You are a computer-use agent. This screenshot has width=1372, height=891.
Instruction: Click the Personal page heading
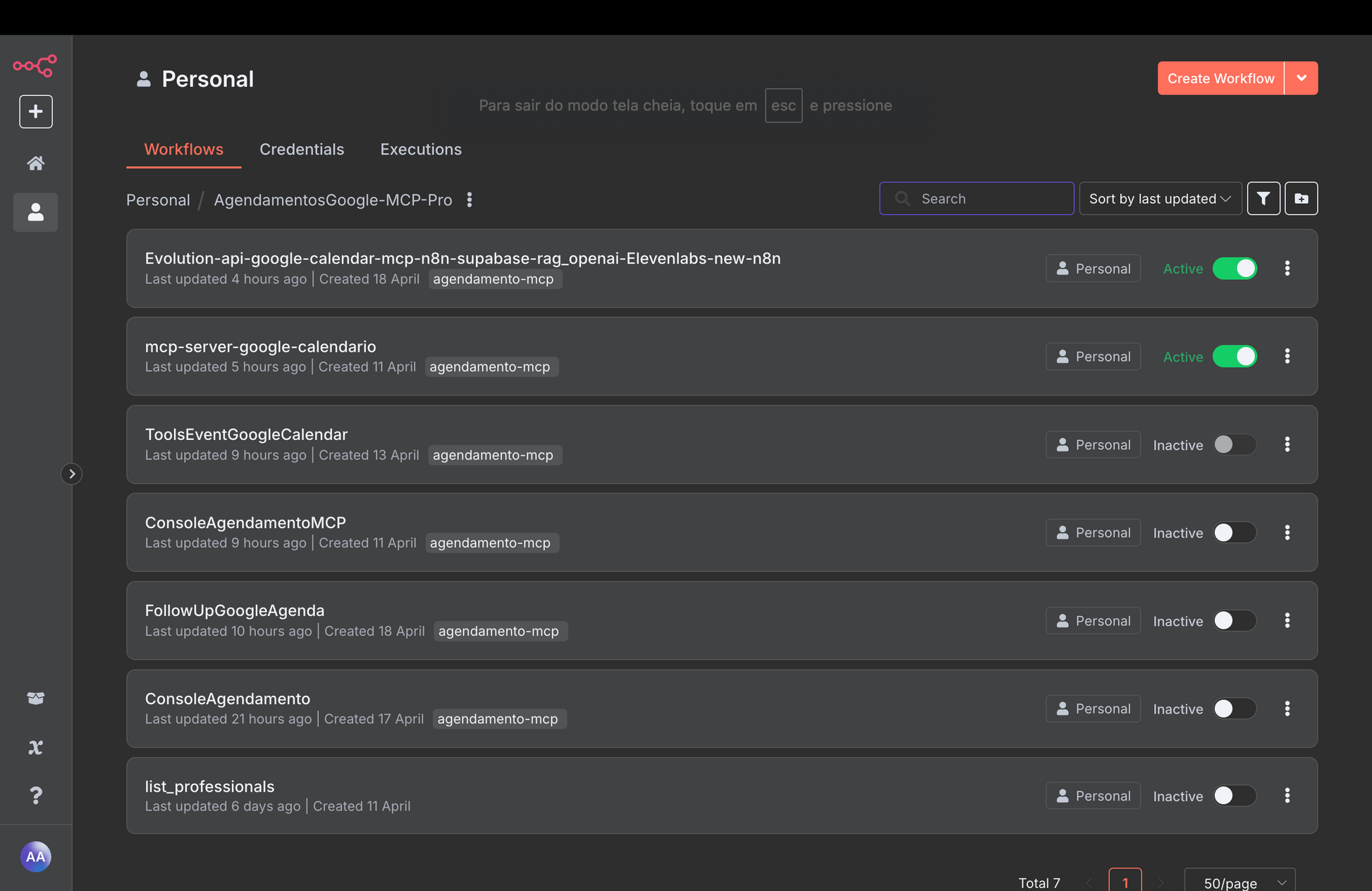pos(207,79)
